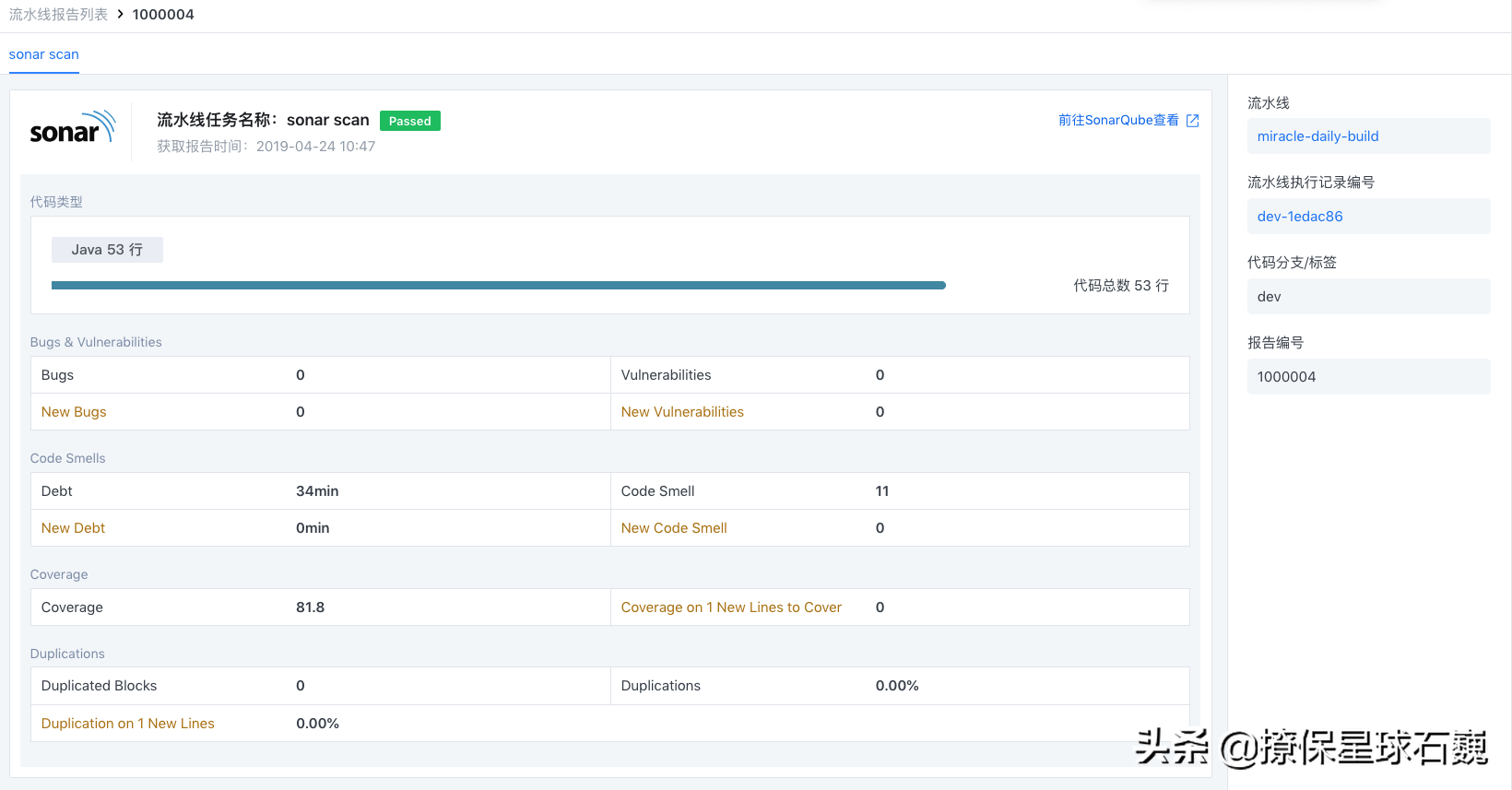Viewport: 1512px width, 790px height.
Task: Switch to the sonar scan tab
Action: [x=43, y=54]
